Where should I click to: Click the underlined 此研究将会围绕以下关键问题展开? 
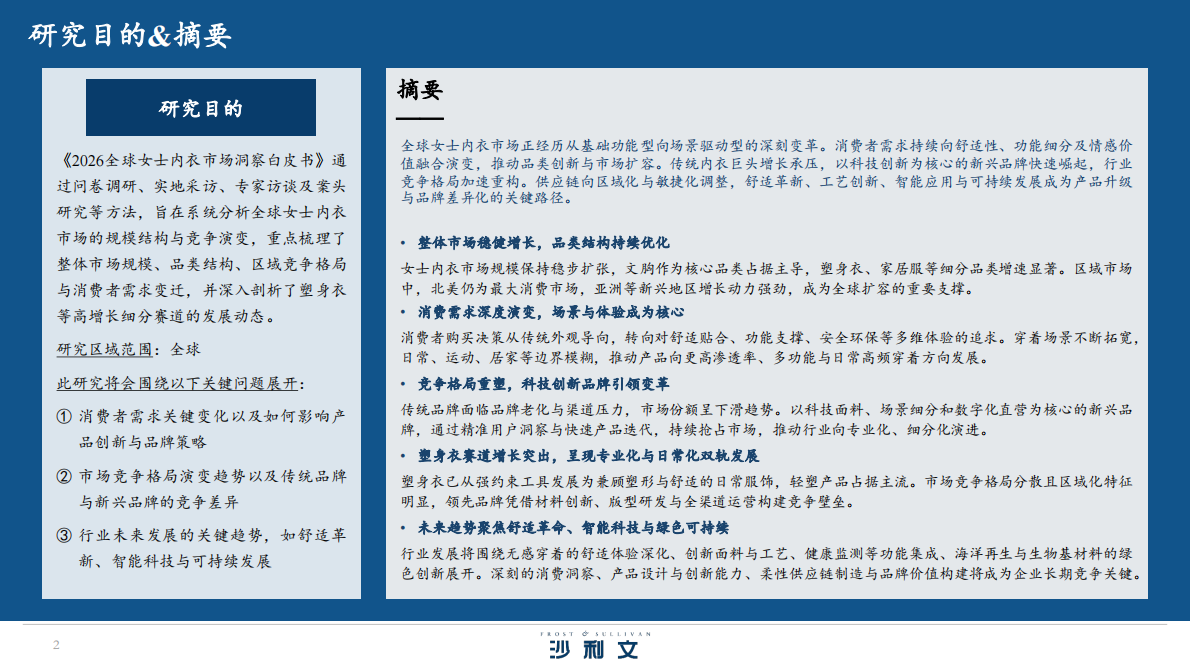tap(178, 384)
